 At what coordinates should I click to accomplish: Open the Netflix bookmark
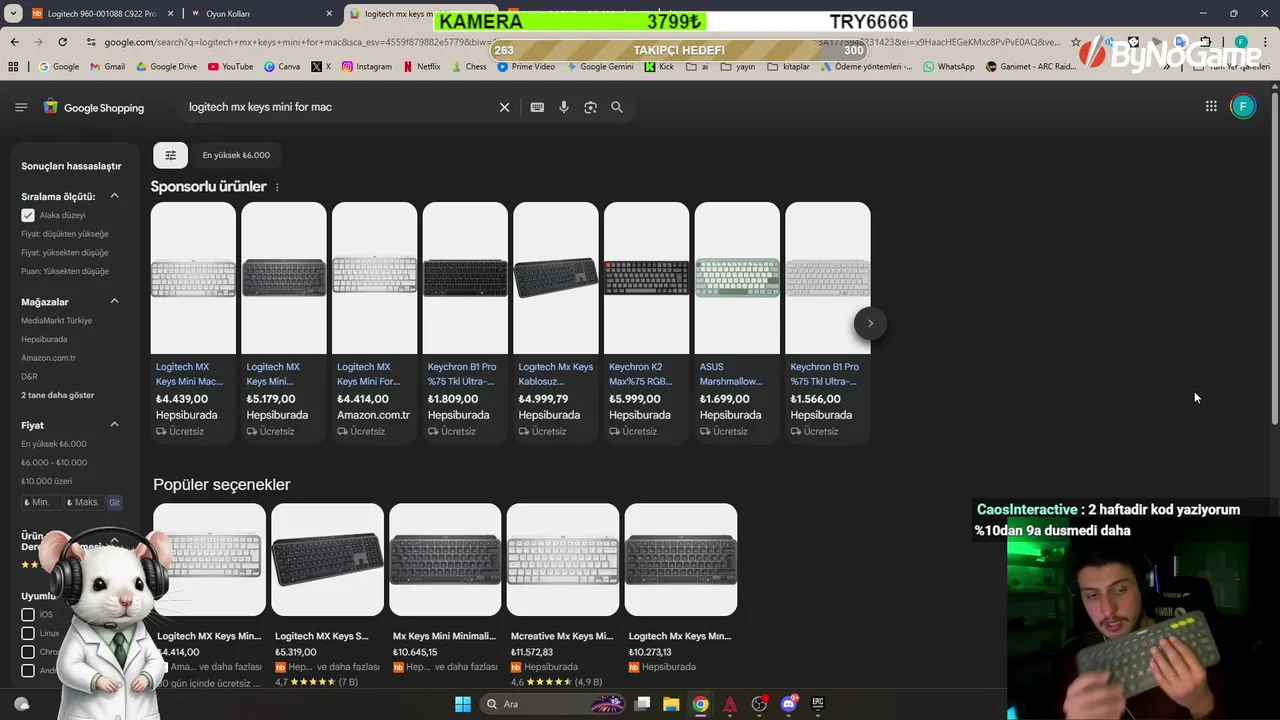pos(422,67)
